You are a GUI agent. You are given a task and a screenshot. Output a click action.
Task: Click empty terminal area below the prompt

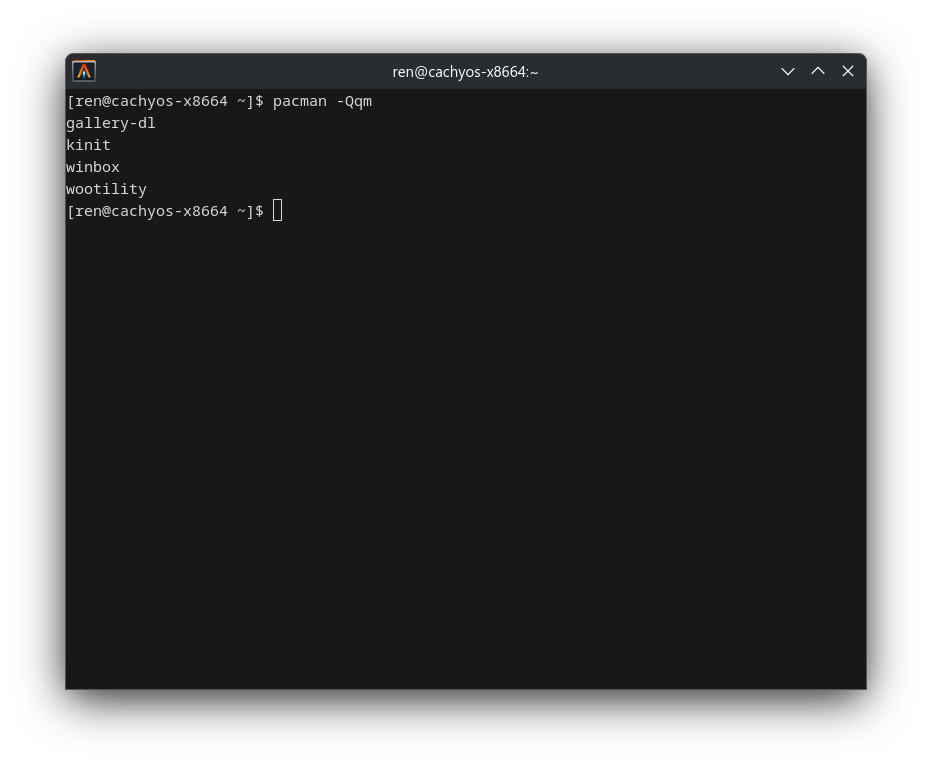[465, 452]
